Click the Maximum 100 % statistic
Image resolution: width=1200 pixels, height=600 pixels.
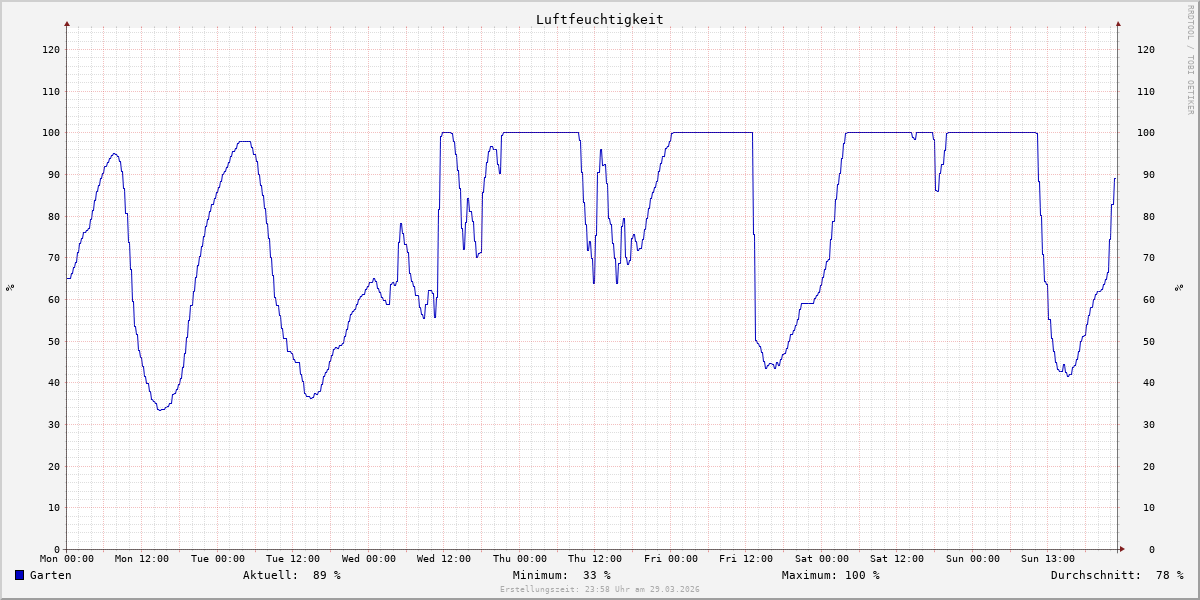[830, 575]
